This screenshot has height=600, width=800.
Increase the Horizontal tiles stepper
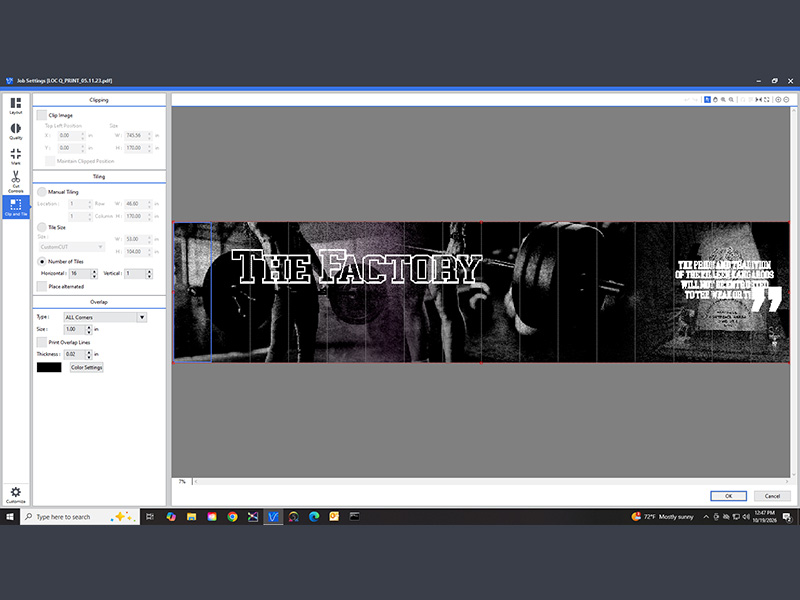tap(94, 271)
